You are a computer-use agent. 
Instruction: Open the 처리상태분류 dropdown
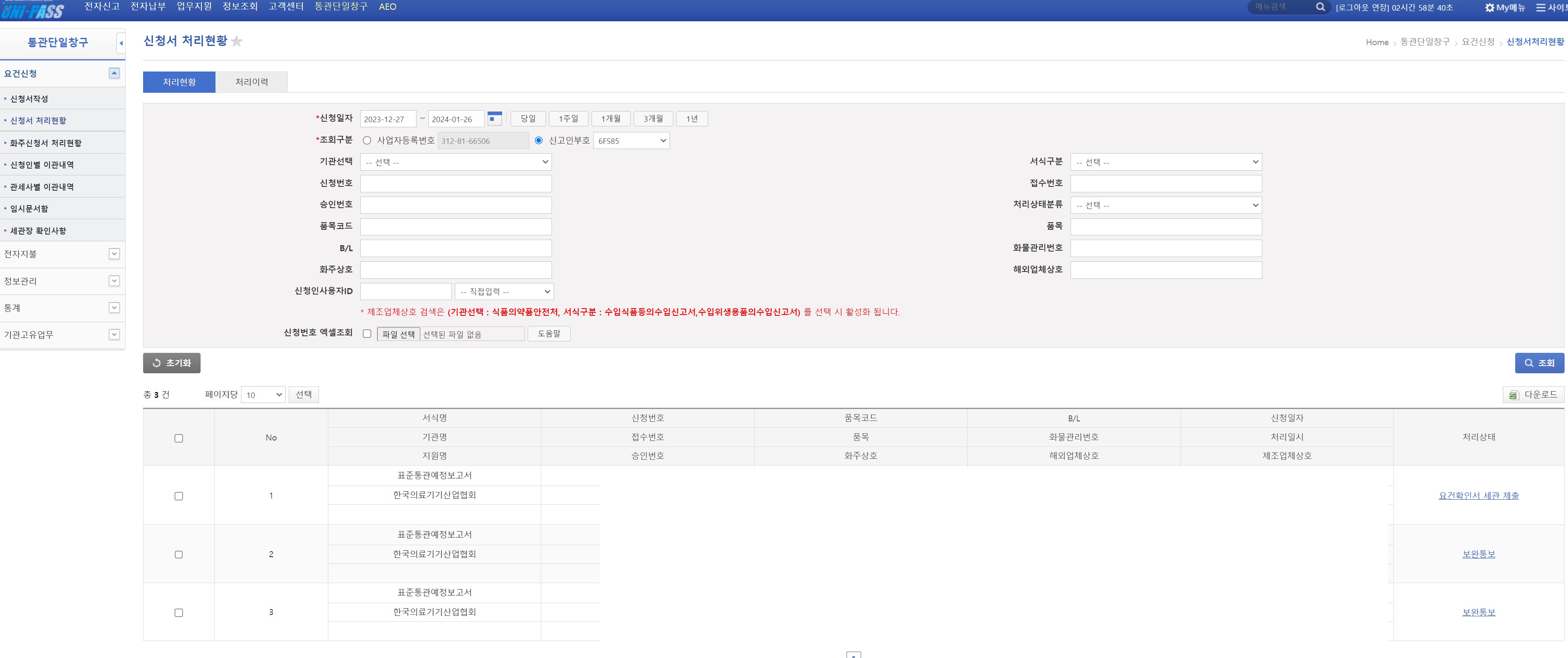(1166, 206)
